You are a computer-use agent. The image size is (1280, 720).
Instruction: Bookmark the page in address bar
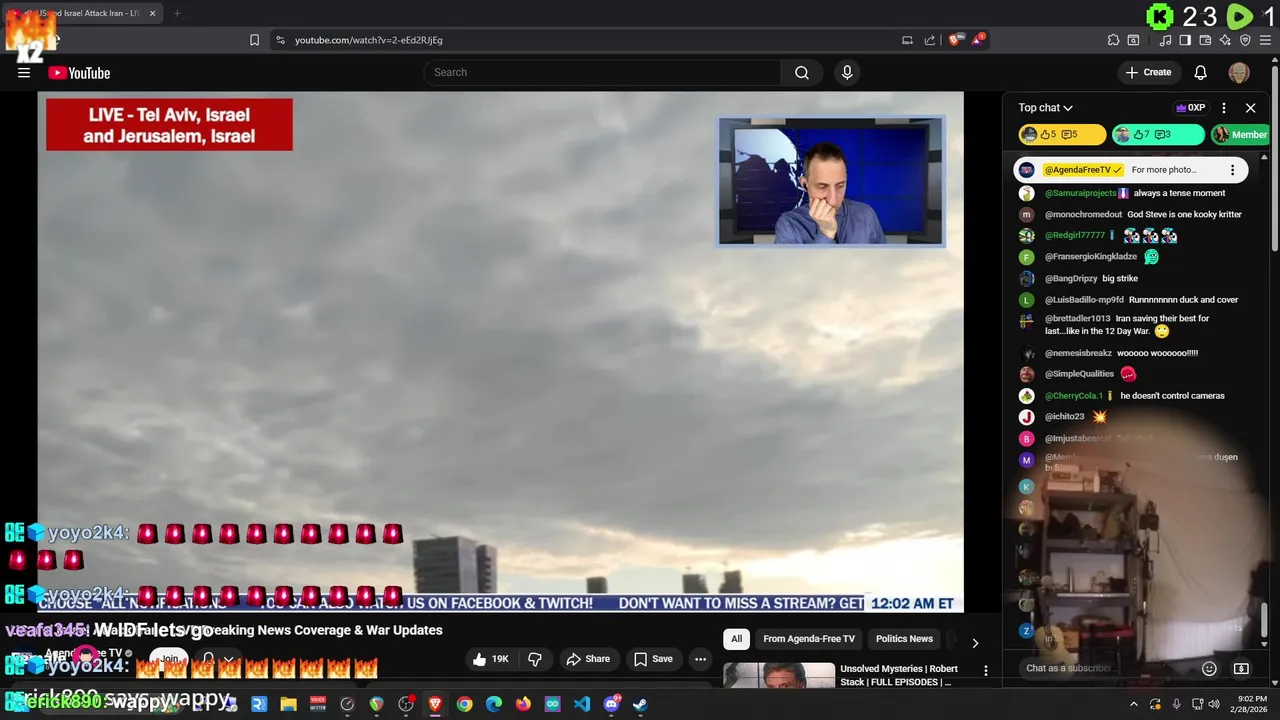(254, 40)
